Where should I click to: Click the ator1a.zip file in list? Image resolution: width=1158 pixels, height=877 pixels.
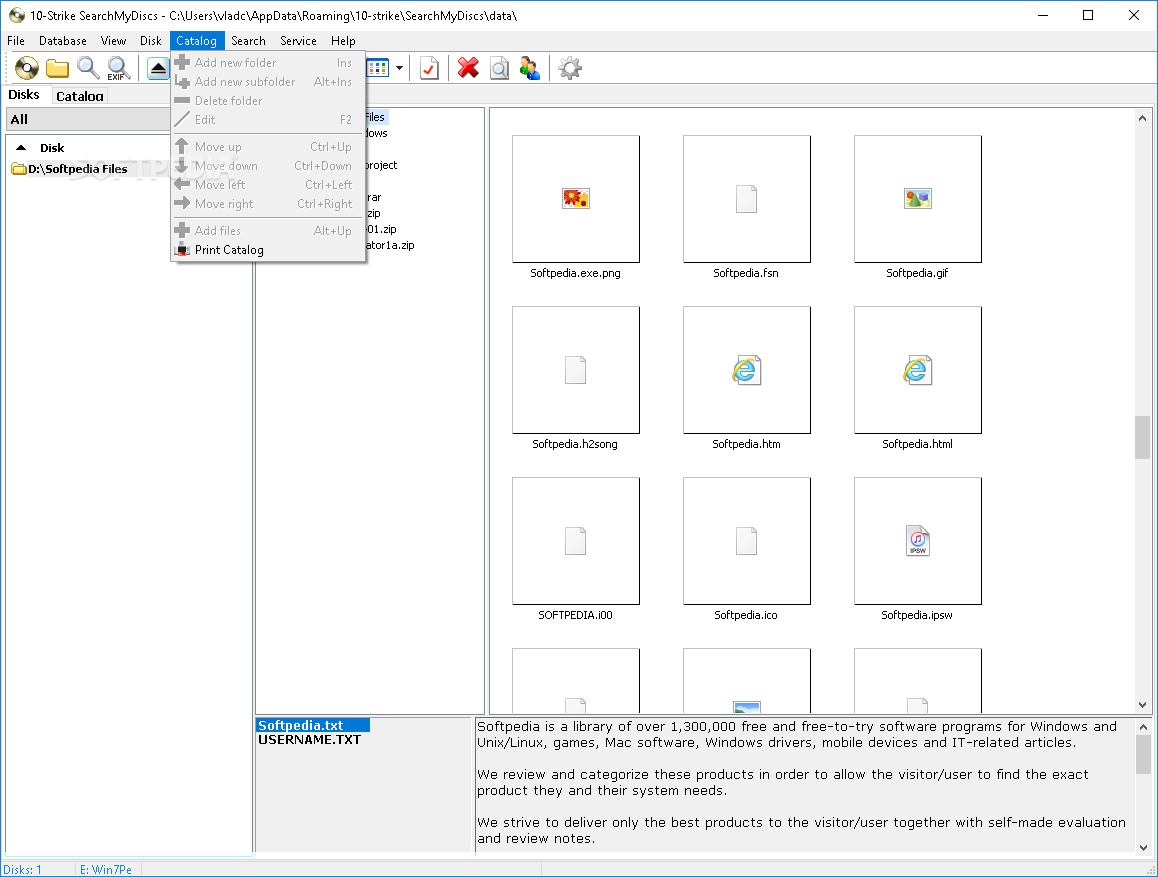[x=390, y=245]
